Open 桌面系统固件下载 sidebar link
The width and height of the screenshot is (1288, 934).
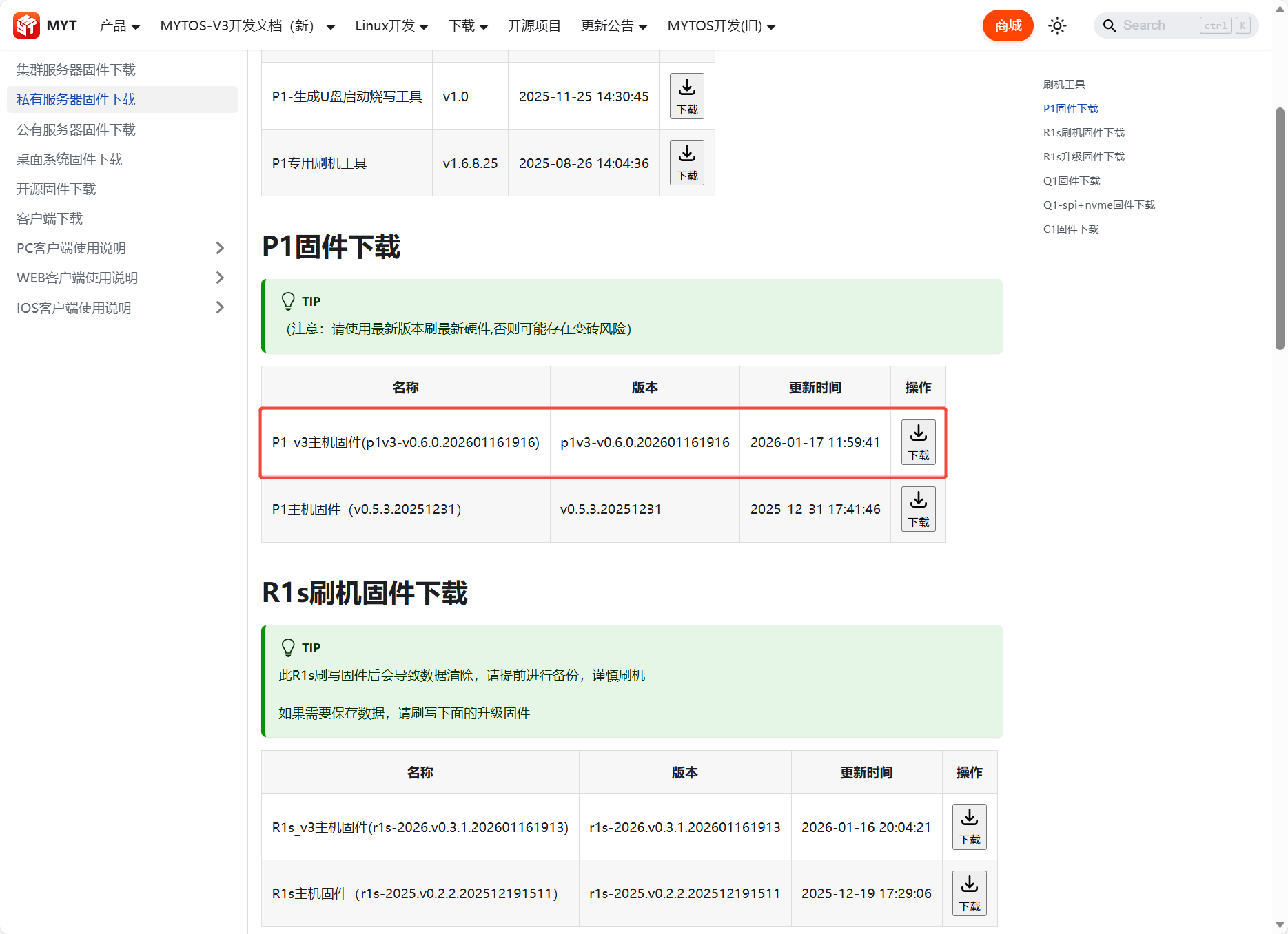(x=70, y=159)
